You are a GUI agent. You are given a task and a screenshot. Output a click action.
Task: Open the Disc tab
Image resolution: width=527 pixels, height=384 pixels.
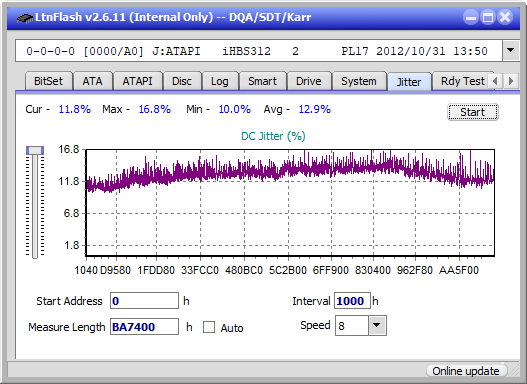click(182, 81)
